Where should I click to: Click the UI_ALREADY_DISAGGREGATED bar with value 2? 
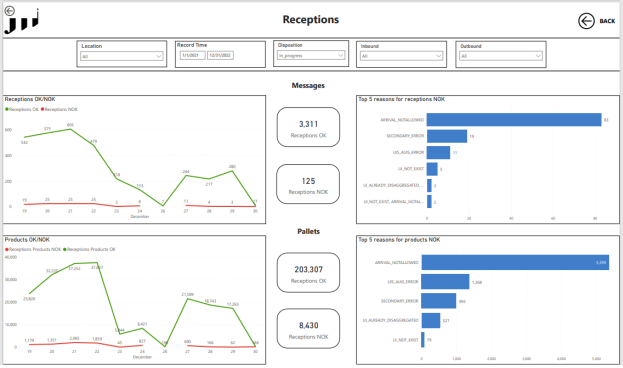coord(429,185)
